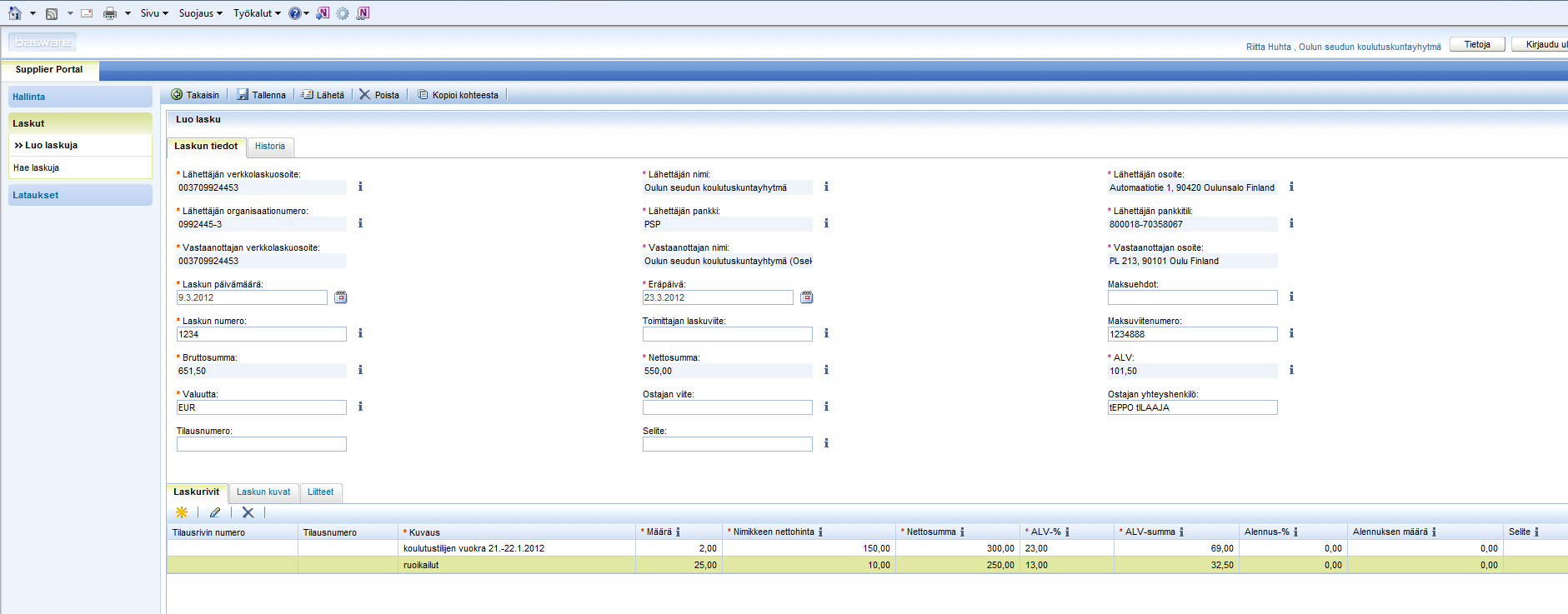Click the Print icon in browser toolbar
This screenshot has width=1568, height=614.
[x=110, y=13]
